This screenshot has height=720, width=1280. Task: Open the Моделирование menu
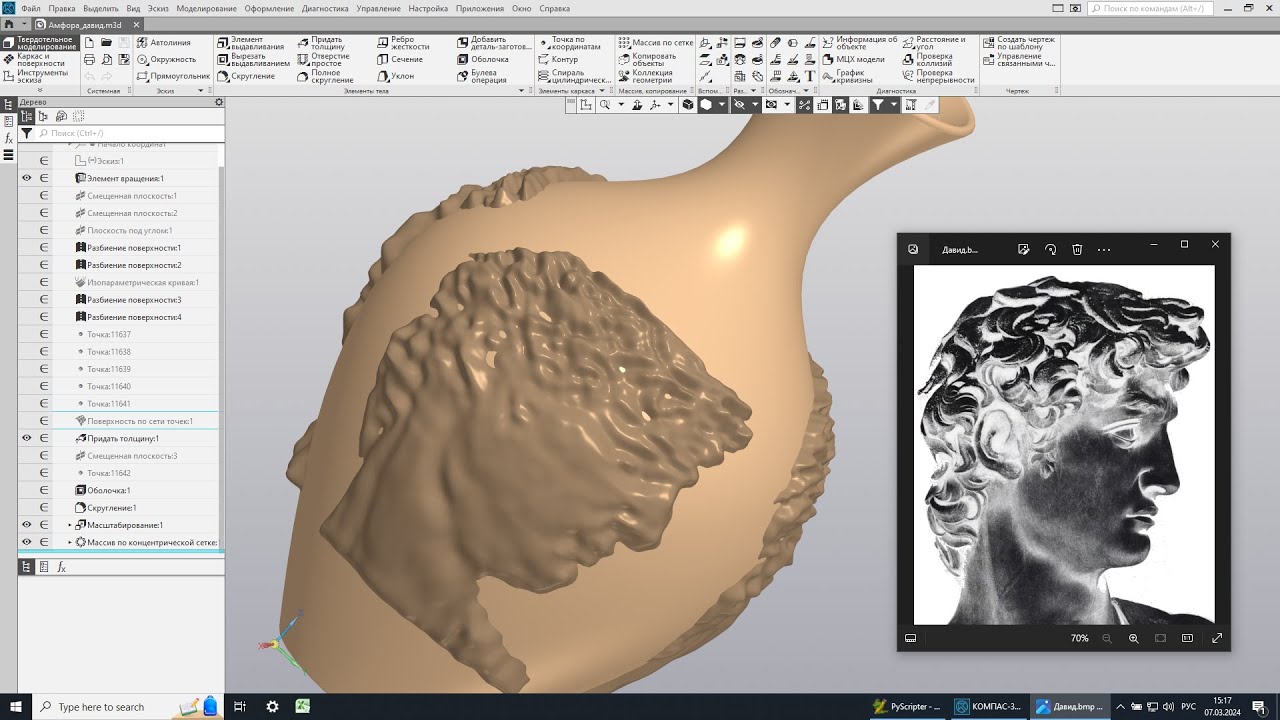[206, 8]
